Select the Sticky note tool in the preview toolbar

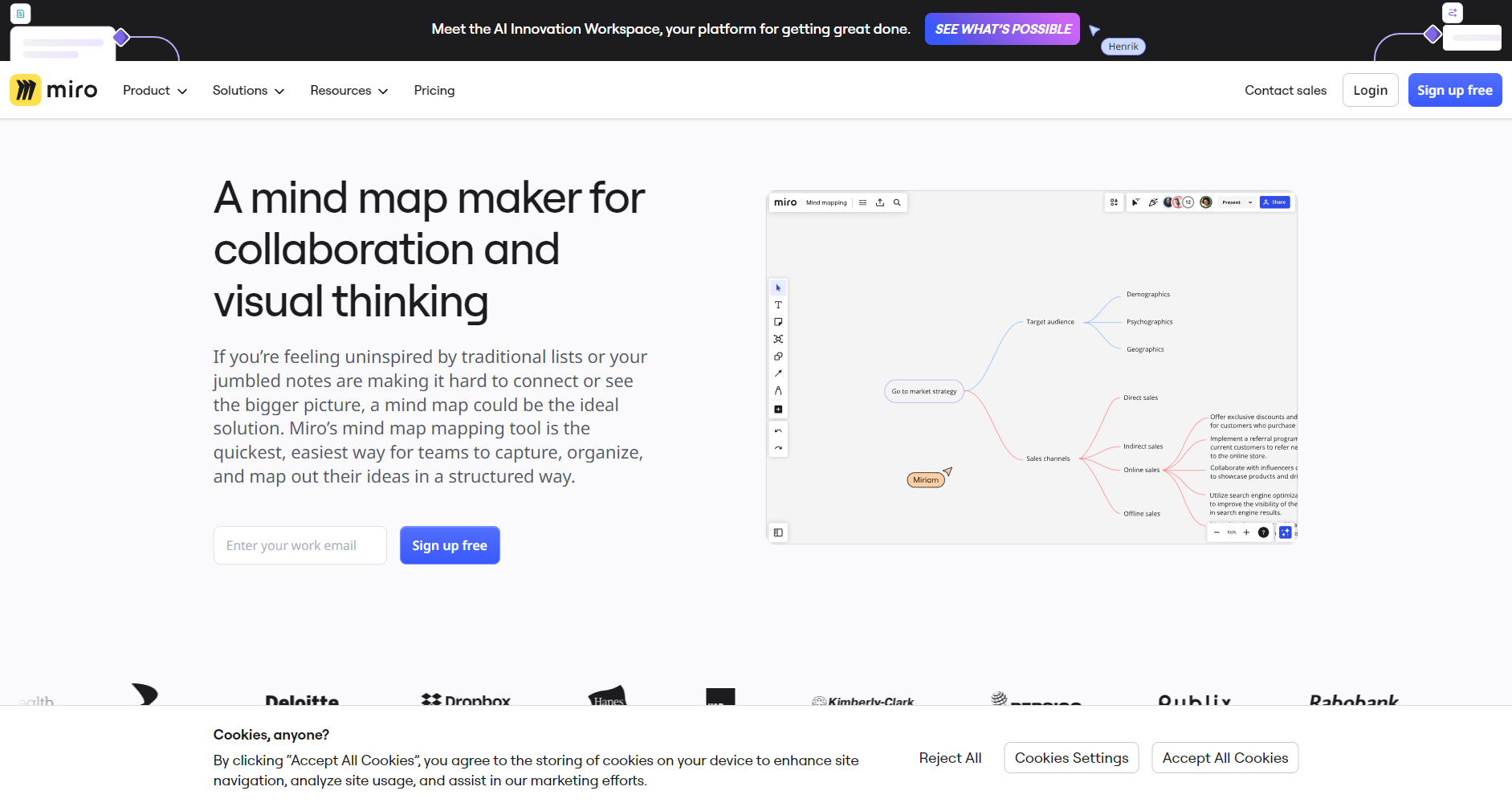[778, 322]
